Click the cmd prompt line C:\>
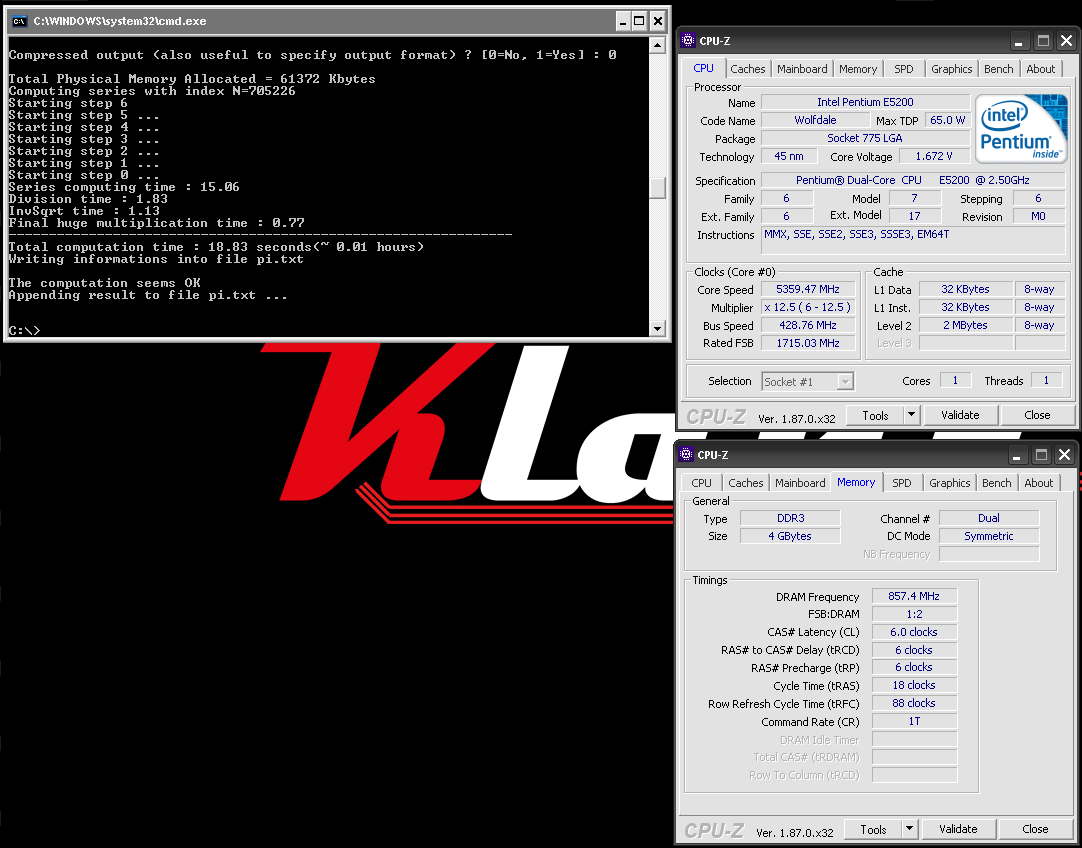1082x848 pixels. (x=24, y=331)
